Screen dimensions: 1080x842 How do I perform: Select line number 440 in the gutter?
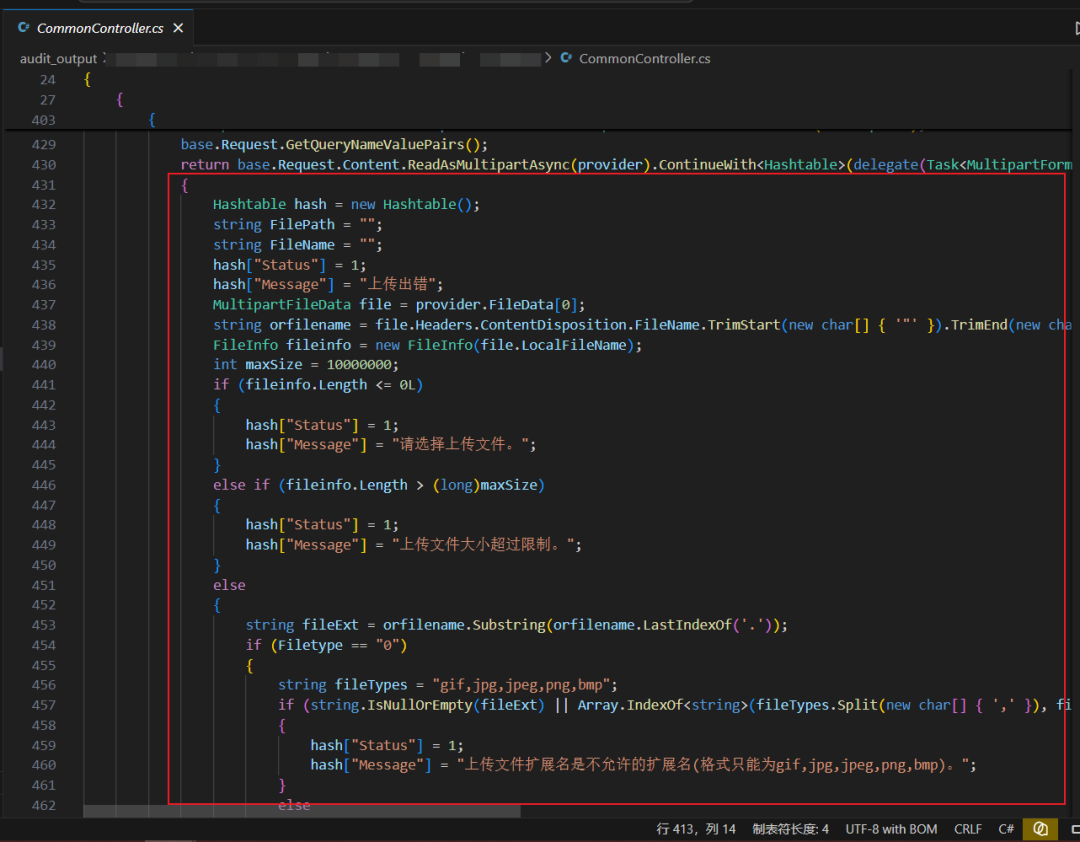coord(43,364)
